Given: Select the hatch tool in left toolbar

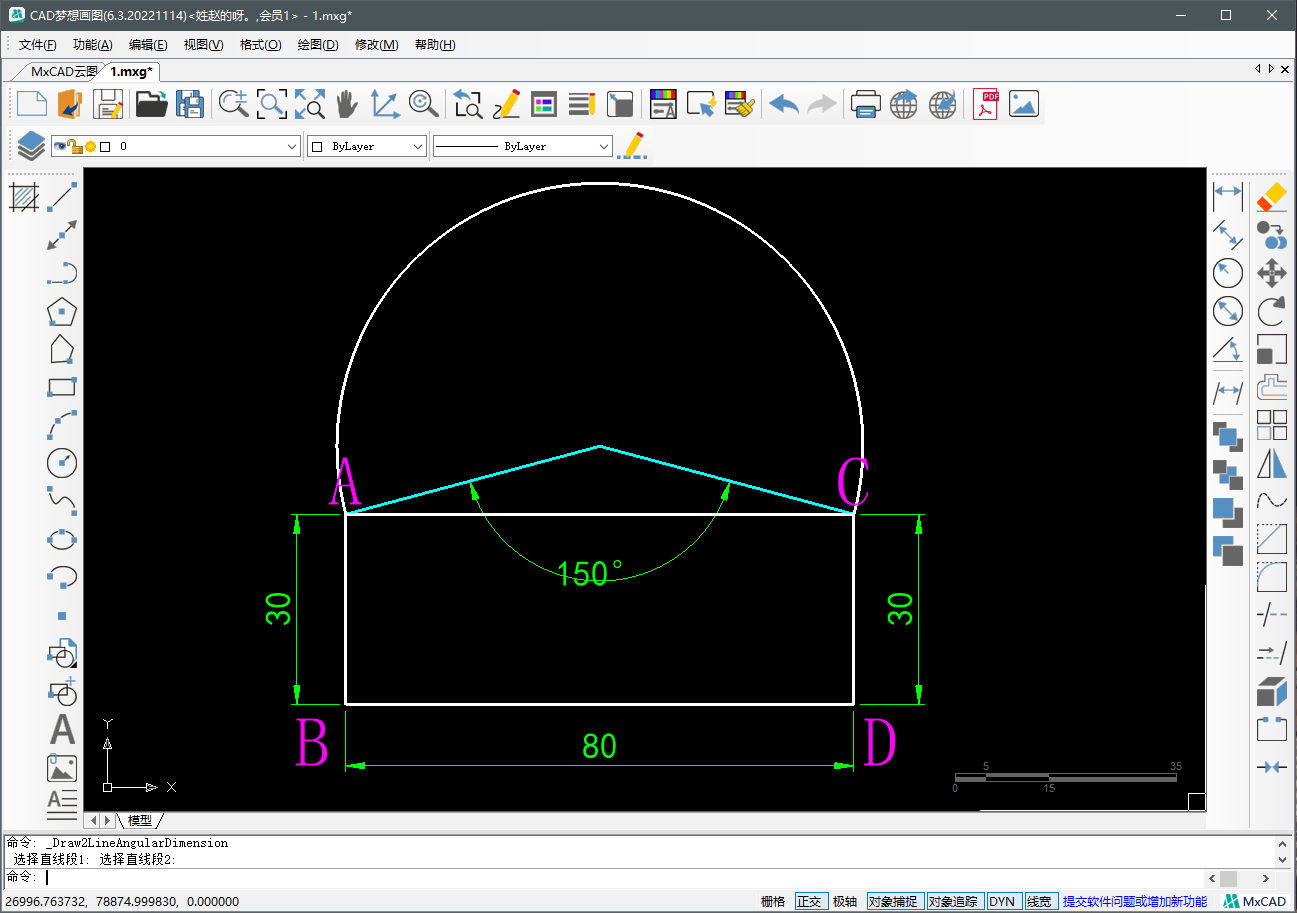Looking at the screenshot, I should pyautogui.click(x=24, y=196).
